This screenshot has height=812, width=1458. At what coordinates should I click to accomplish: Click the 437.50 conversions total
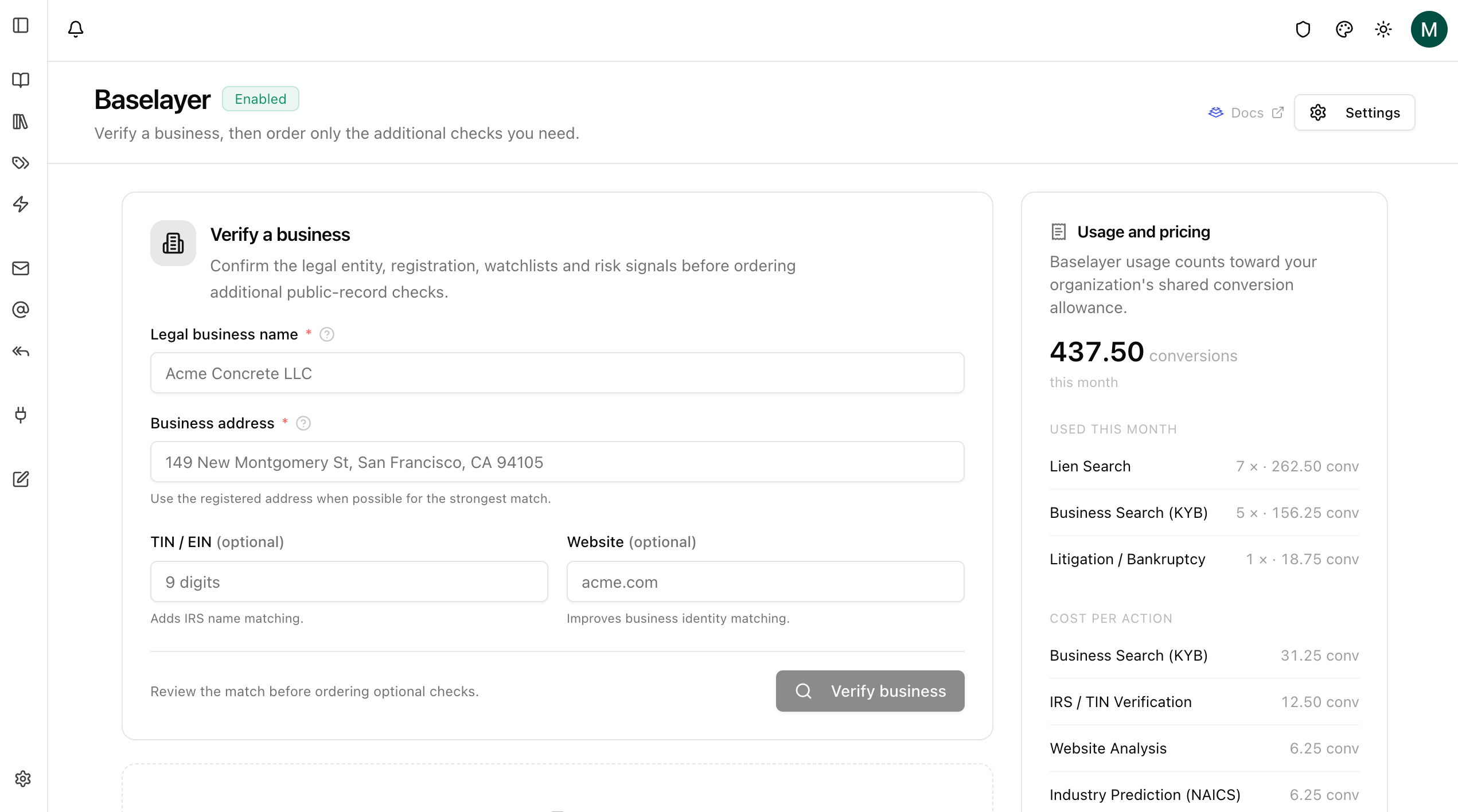[x=1144, y=352]
